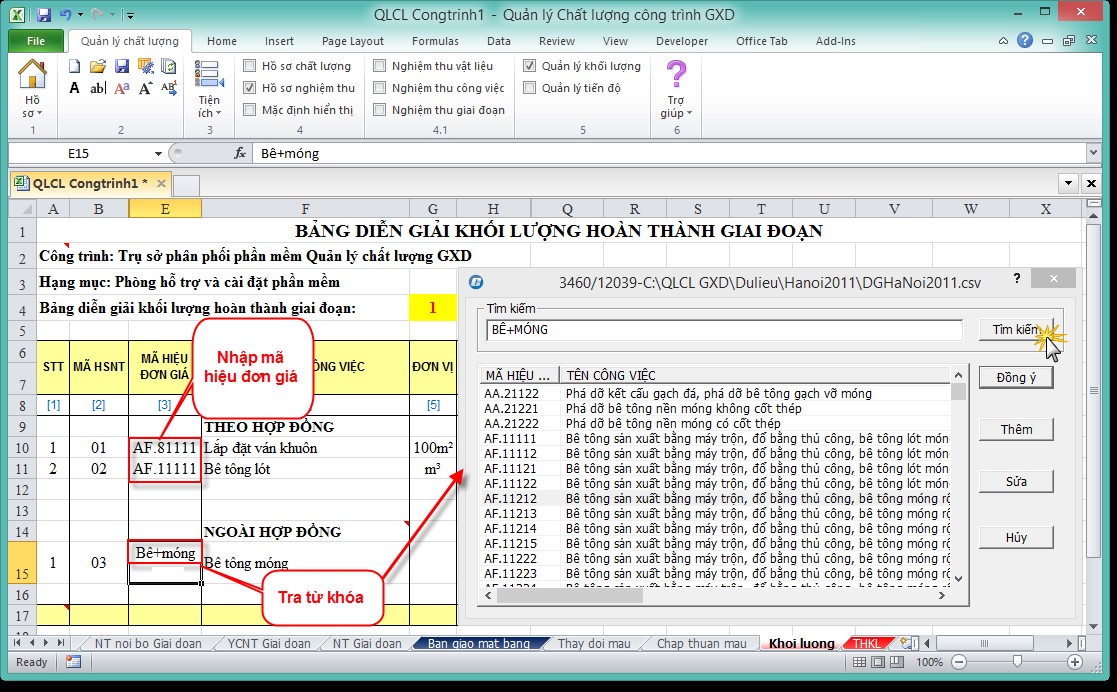Image resolution: width=1117 pixels, height=692 pixels.
Task: Click the save floppy disk icon in ribbon group 2
Action: [121, 66]
